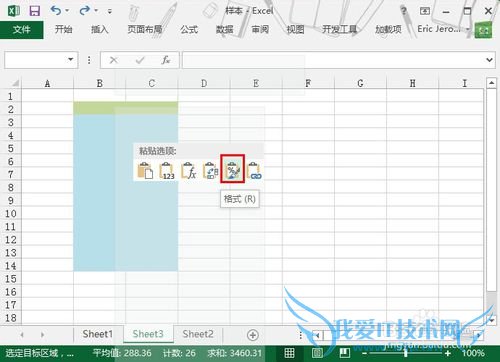Click the Cancel X formula bar icon
500x362 pixels.
(x=114, y=60)
